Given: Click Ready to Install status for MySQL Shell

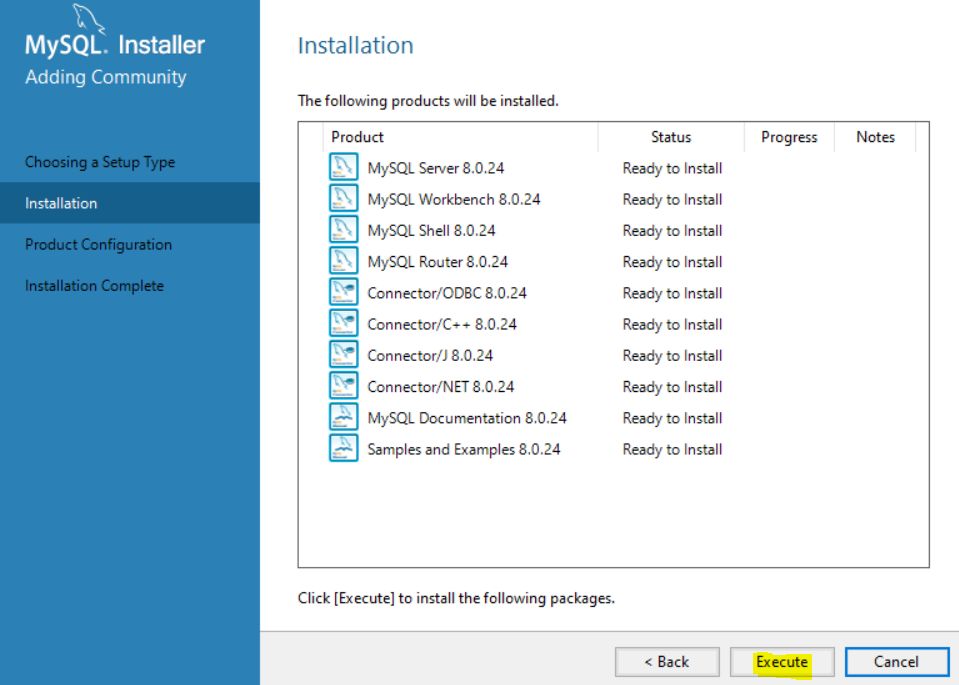Looking at the screenshot, I should [x=672, y=231].
